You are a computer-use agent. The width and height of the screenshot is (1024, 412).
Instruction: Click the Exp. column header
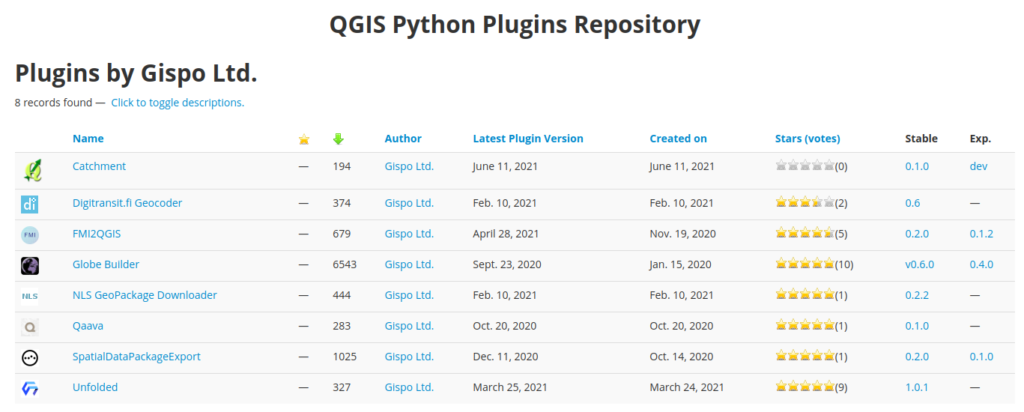[x=980, y=139]
